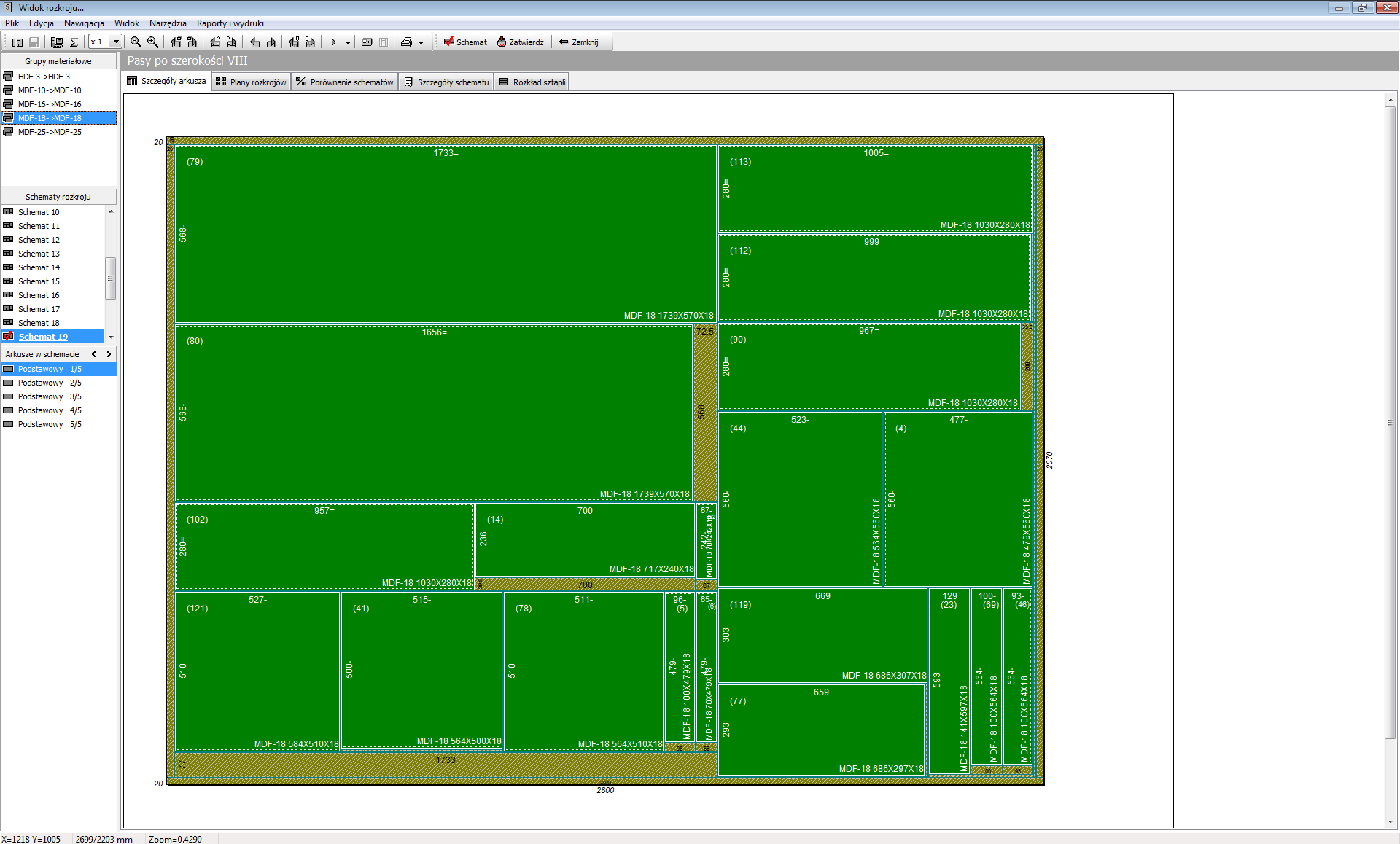The width and height of the screenshot is (1400, 844).
Task: Click the printer icon
Action: [407, 42]
